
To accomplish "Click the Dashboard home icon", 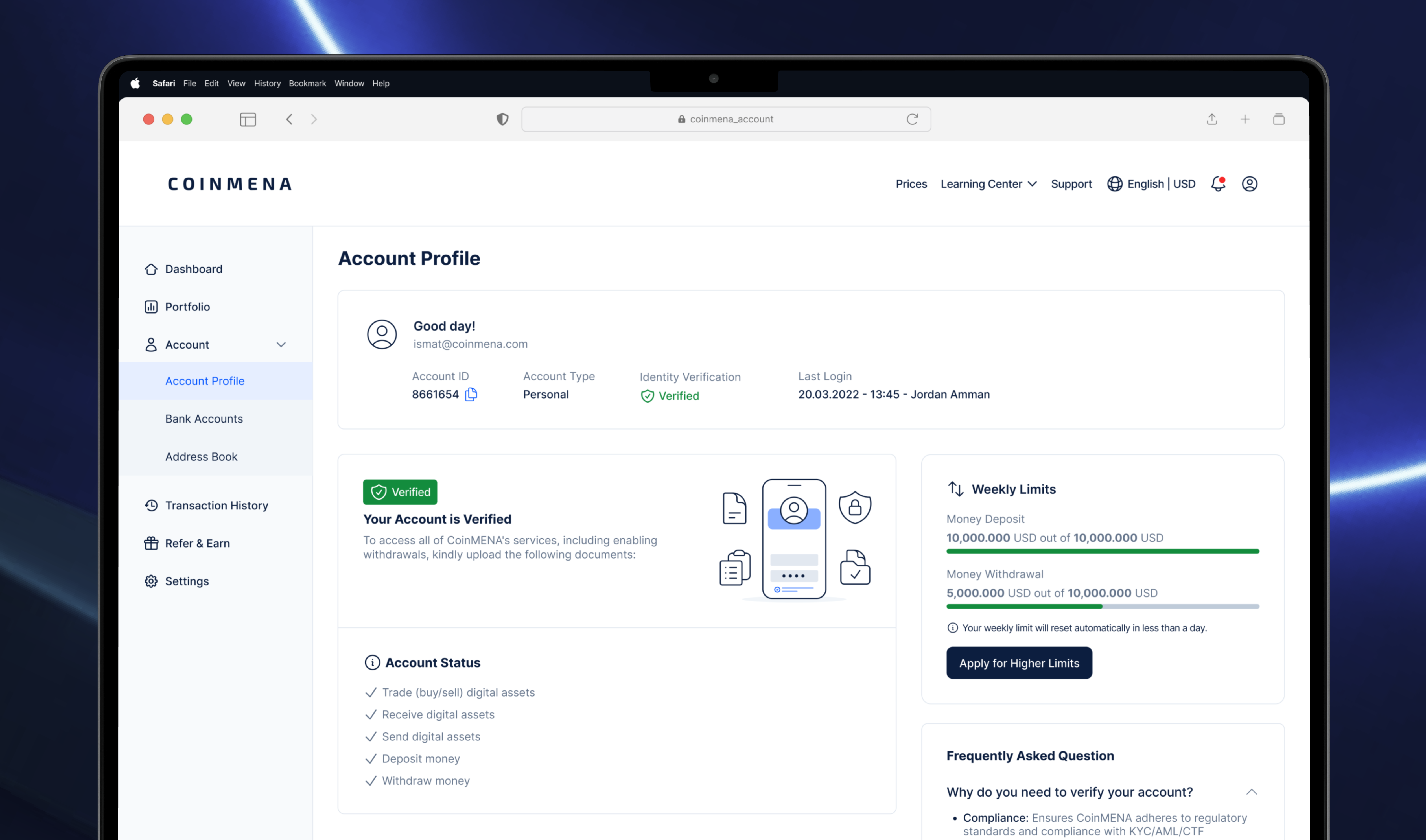I will click(x=151, y=270).
